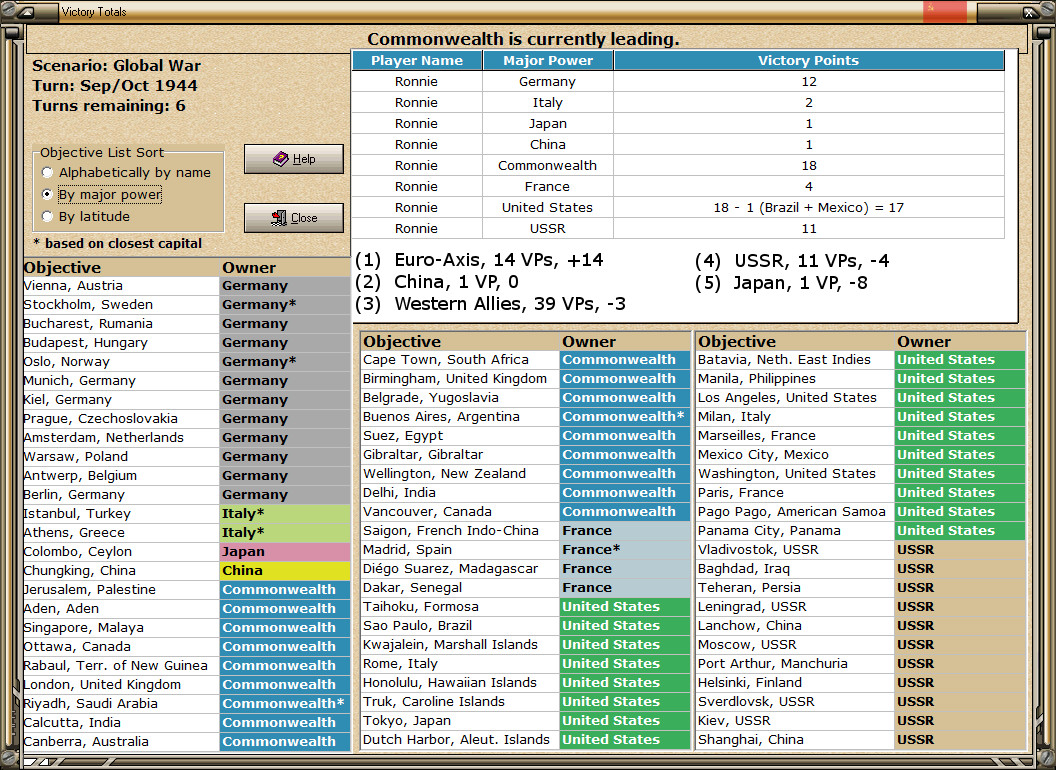This screenshot has width=1056, height=770.
Task: Select Saigon, French Indo-China objective
Action: pyautogui.click(x=460, y=531)
